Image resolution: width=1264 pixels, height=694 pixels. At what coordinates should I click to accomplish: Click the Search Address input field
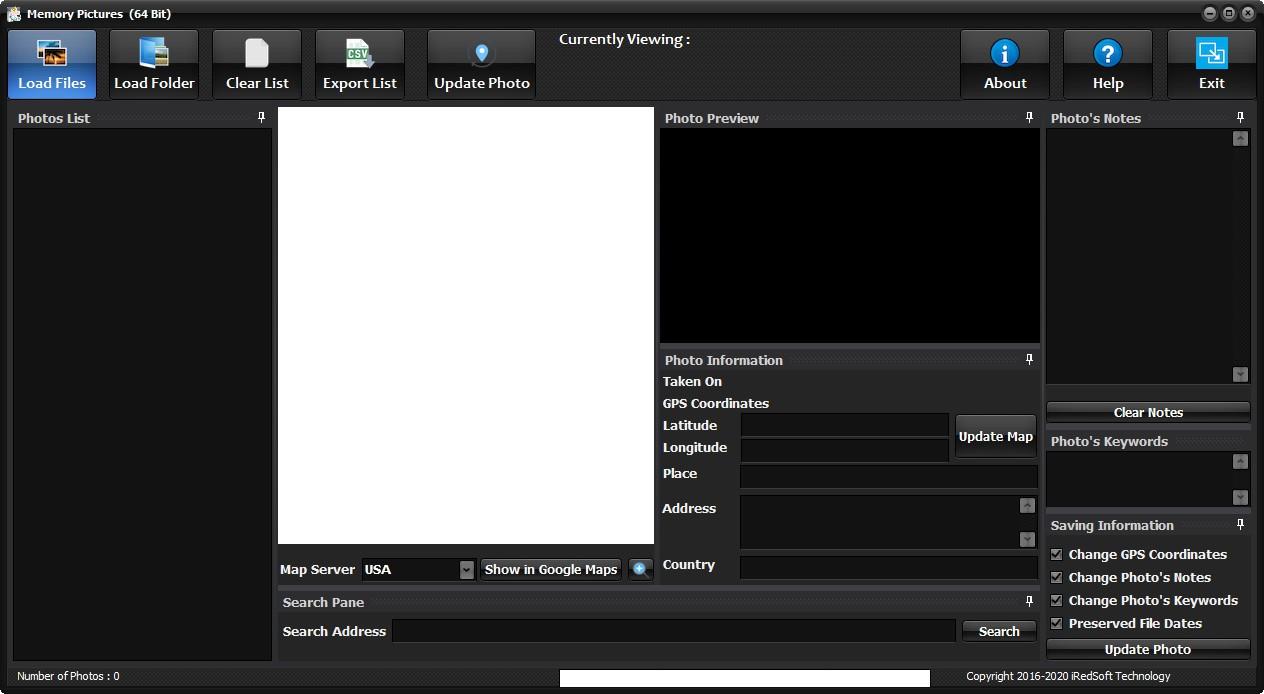click(674, 631)
